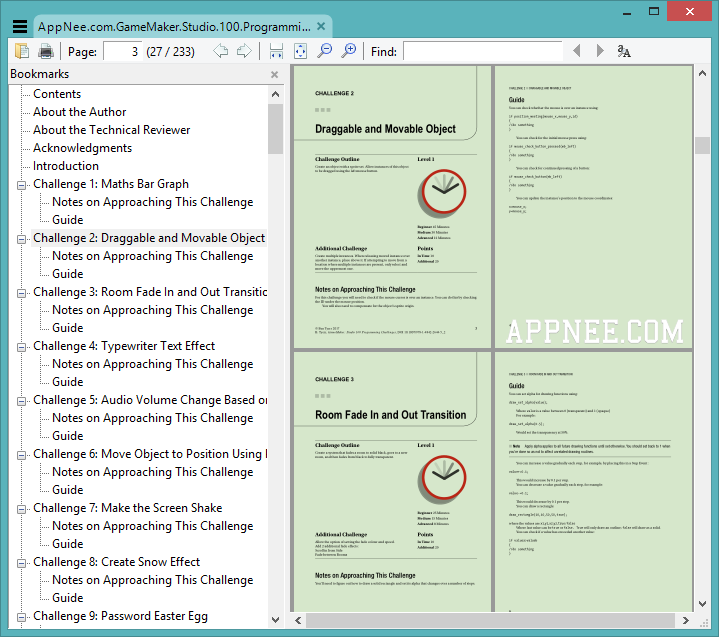Click the Zoom Out magnifier
The image size is (719, 637).
[x=325, y=51]
